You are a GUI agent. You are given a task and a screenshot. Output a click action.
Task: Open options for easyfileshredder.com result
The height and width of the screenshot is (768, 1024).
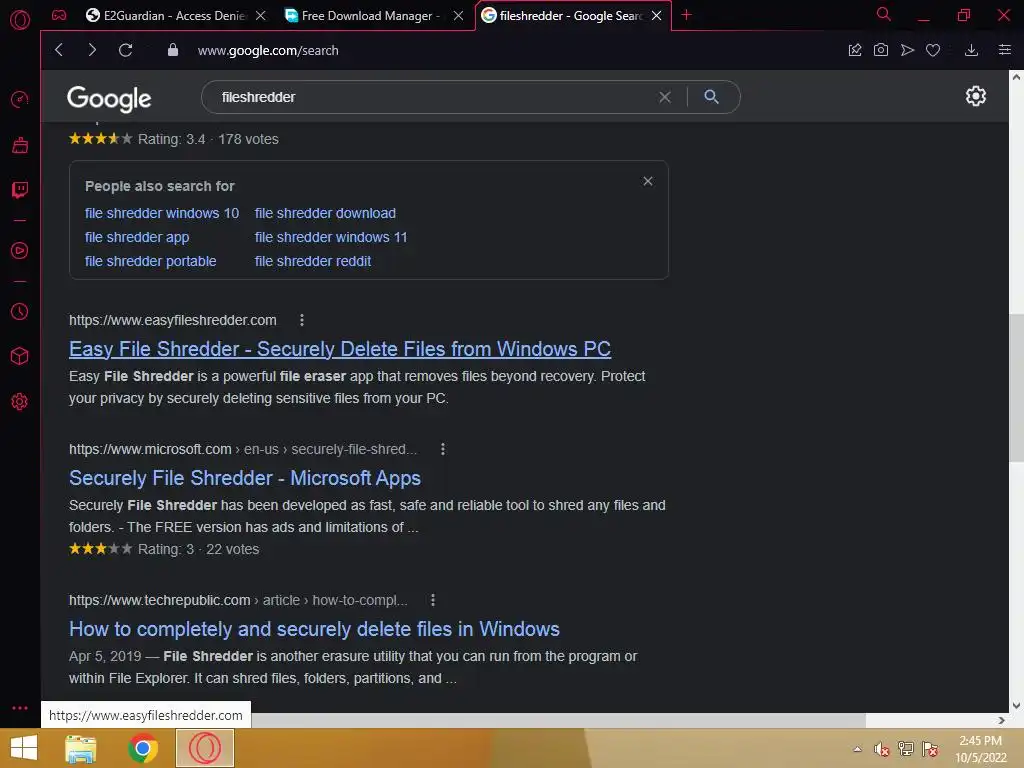[302, 320]
